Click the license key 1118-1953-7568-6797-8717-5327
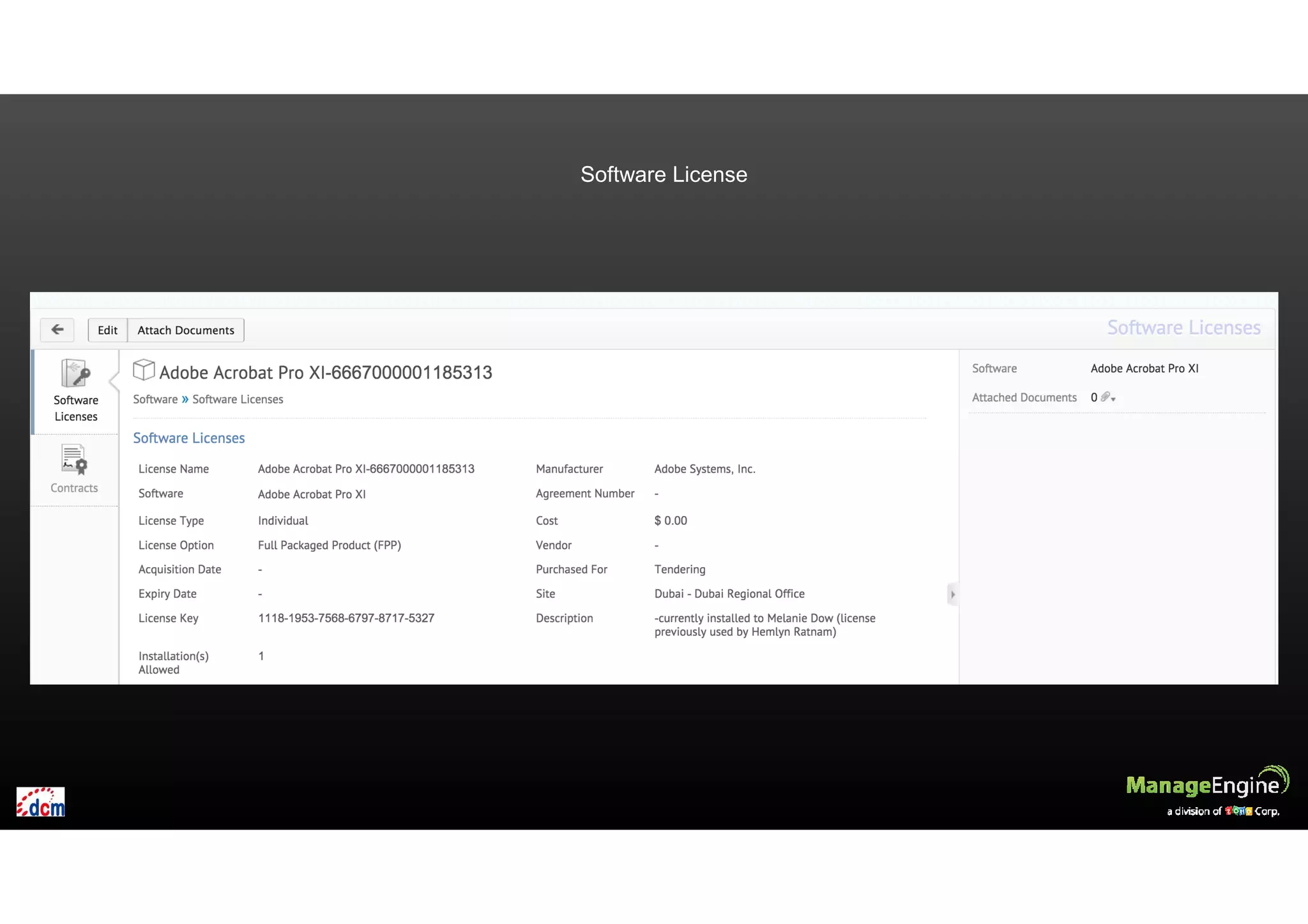The width and height of the screenshot is (1308, 924). 346,618
